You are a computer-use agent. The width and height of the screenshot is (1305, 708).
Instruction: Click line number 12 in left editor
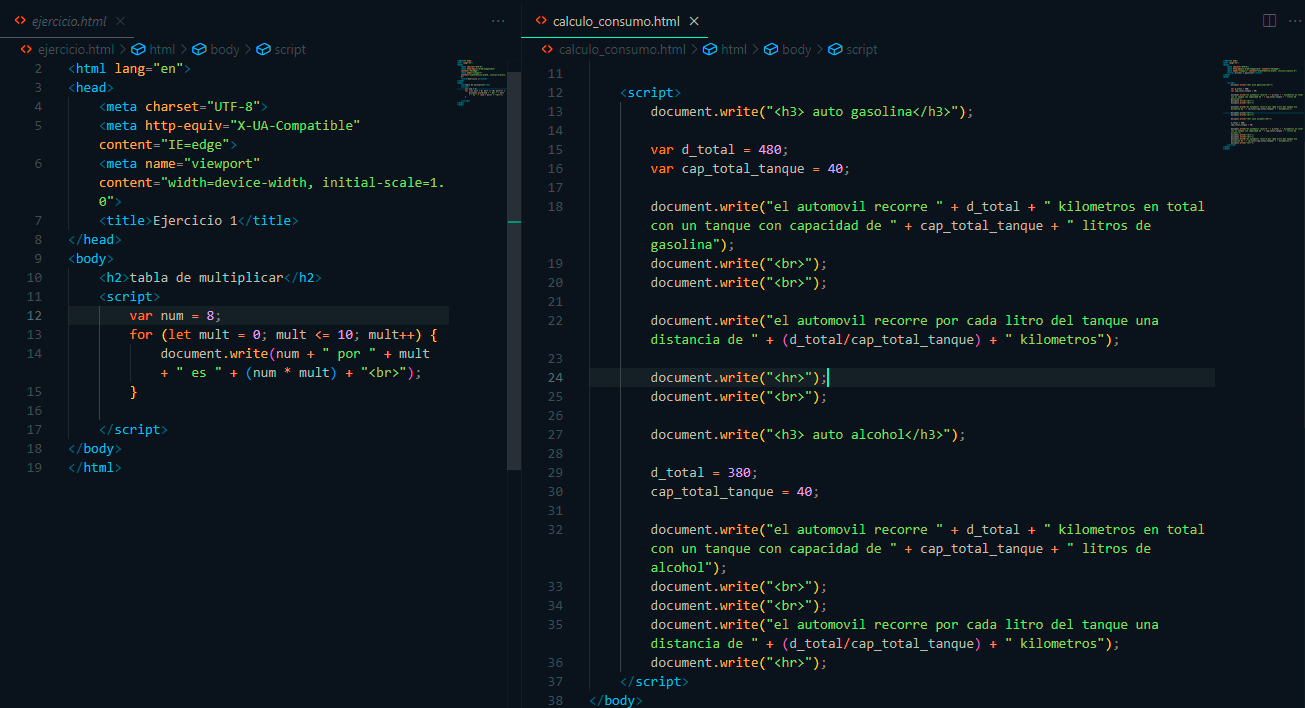click(x=35, y=315)
